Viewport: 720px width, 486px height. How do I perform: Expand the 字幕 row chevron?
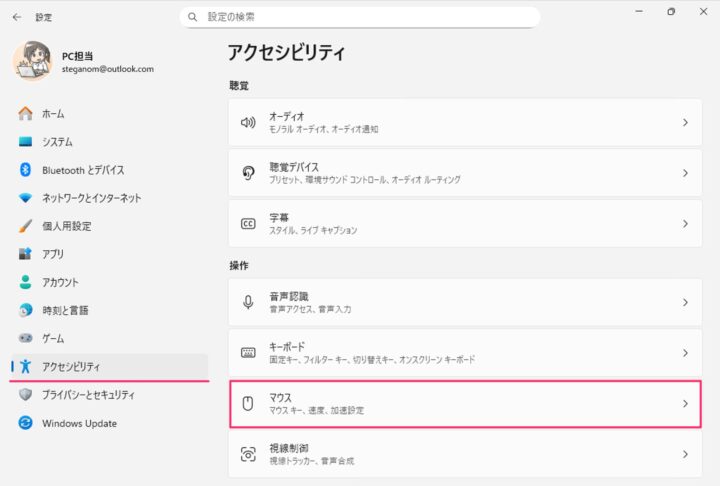click(685, 224)
